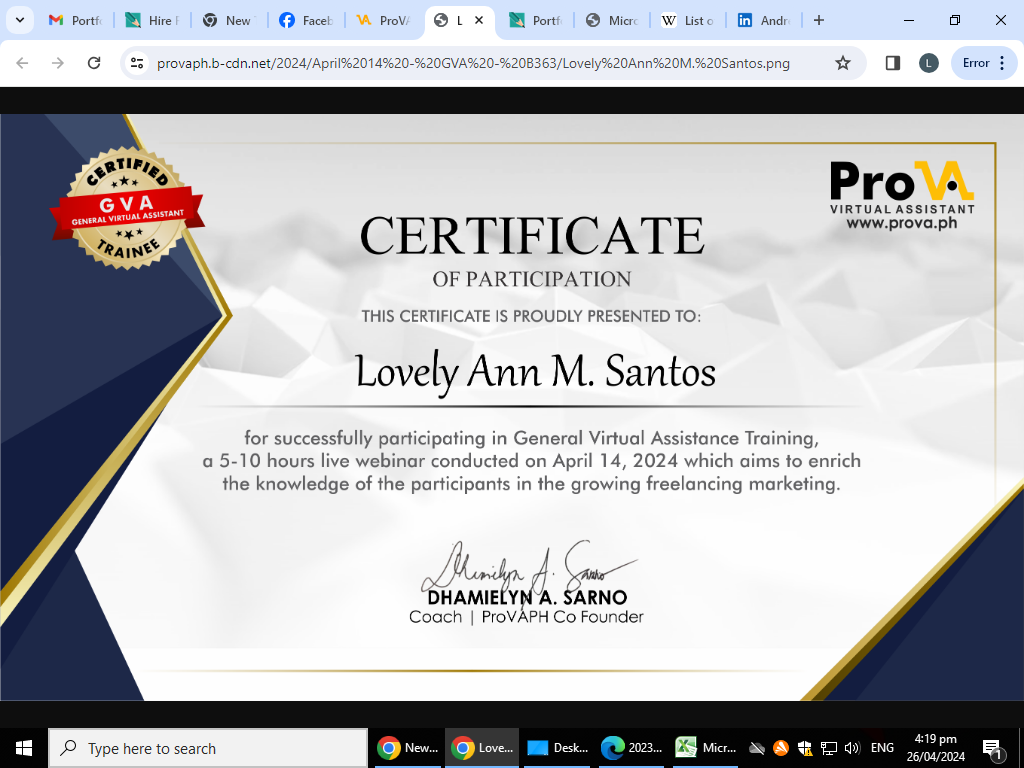1024x768 pixels.
Task: Click the orange Avast tray icon
Action: point(780,748)
